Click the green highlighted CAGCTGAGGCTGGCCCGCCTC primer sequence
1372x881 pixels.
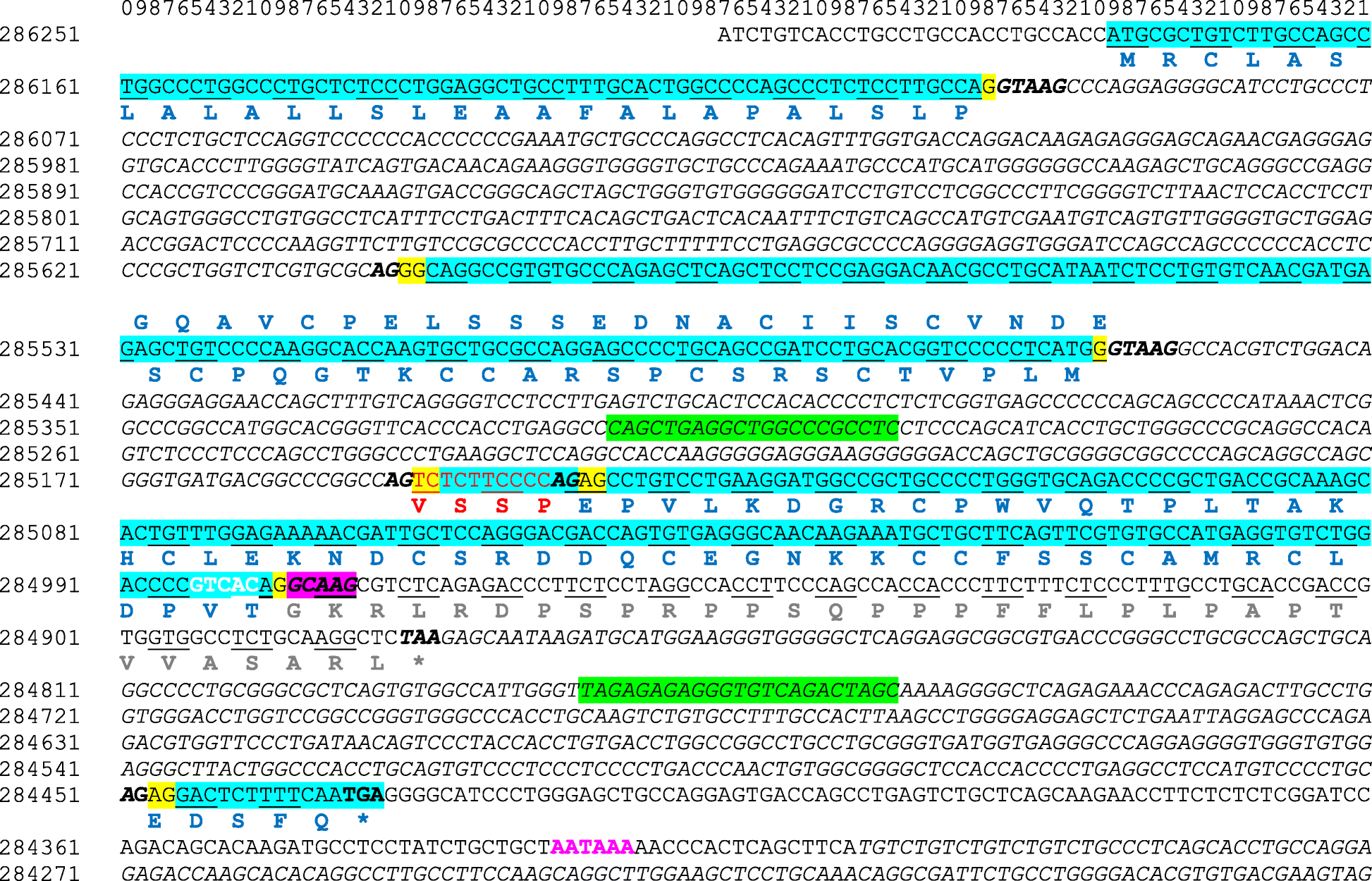tap(752, 428)
